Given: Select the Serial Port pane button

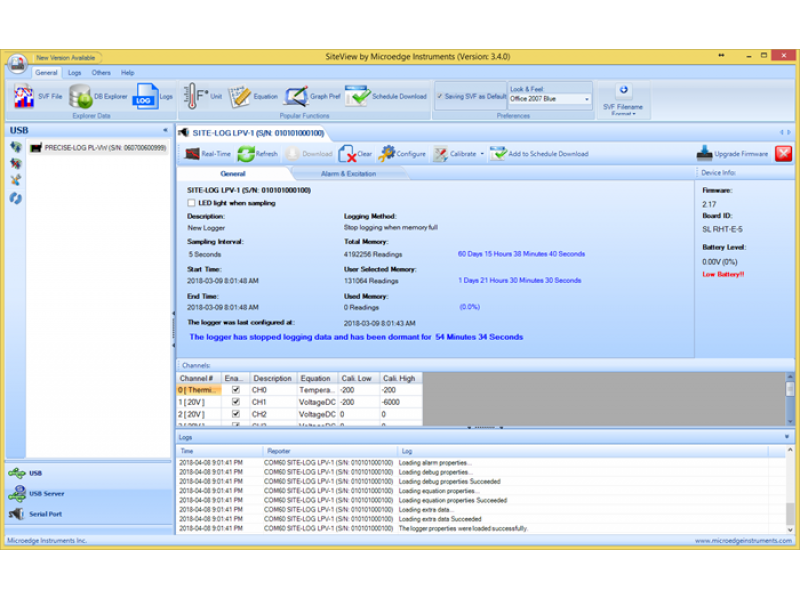Looking at the screenshot, I should coord(89,514).
